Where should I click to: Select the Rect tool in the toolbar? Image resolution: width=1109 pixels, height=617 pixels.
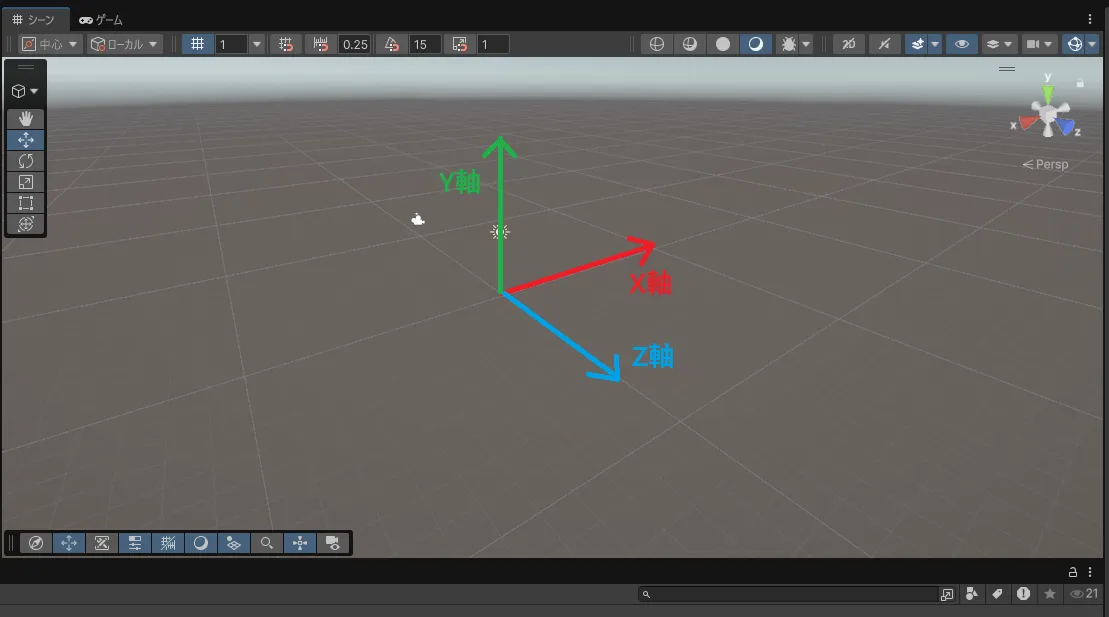tap(25, 203)
